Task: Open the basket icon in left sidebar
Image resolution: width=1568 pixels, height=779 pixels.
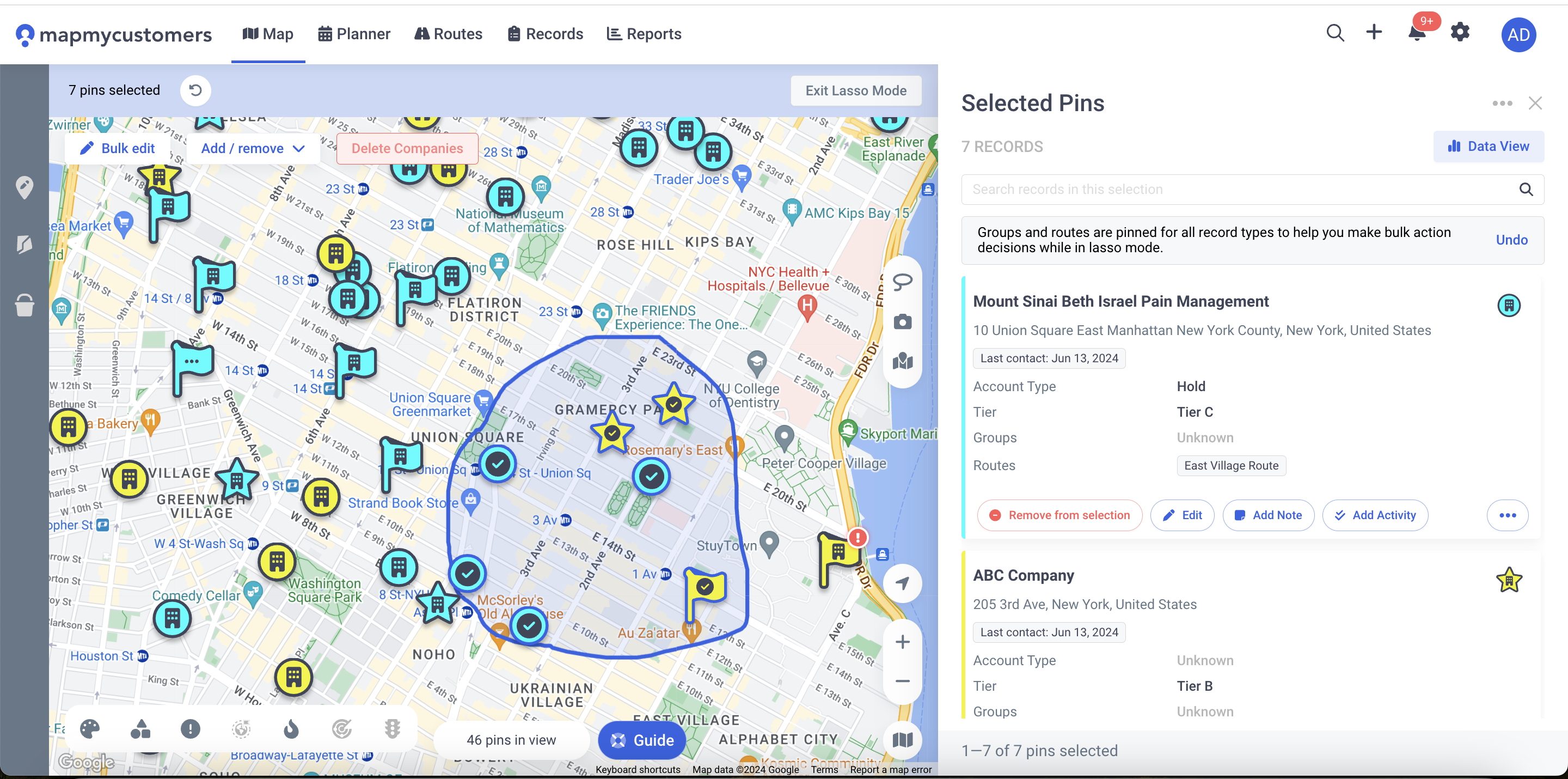Action: tap(24, 305)
